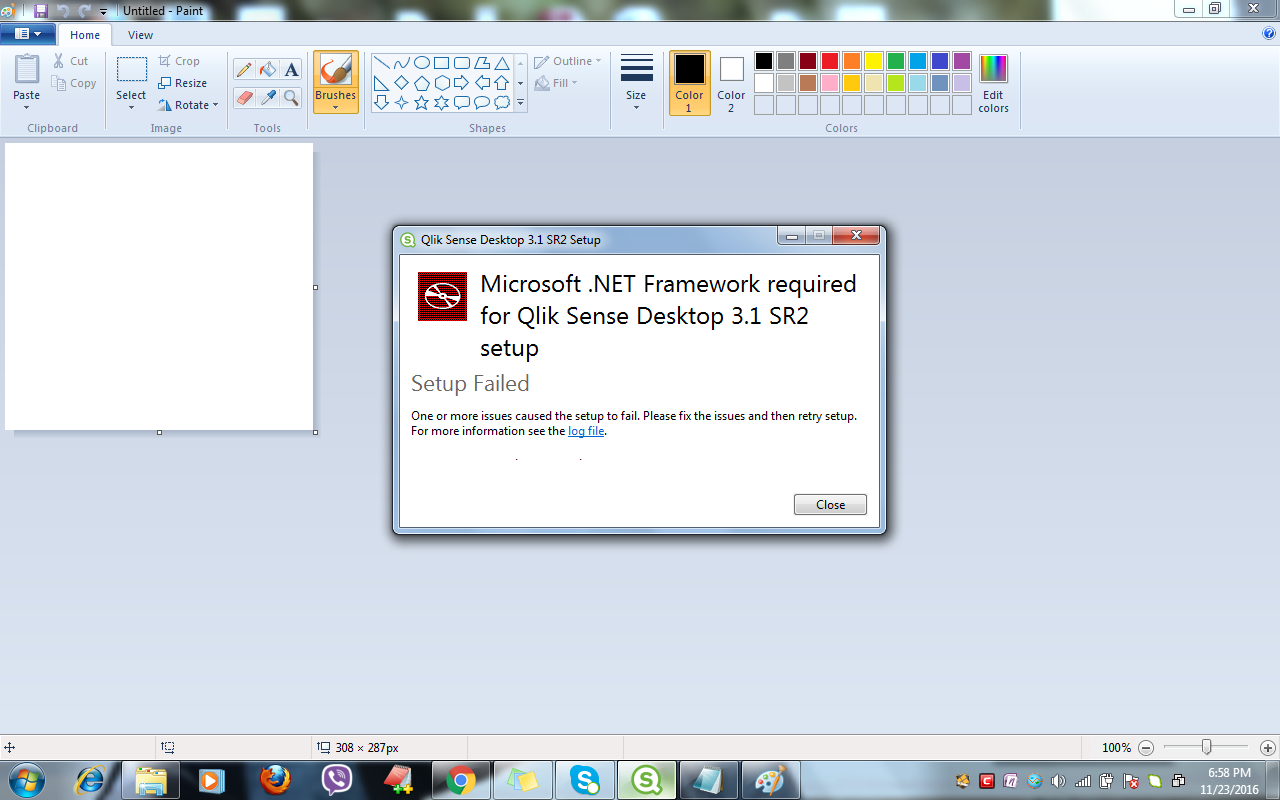
Task: Choose the Diamond shape
Action: tap(401, 82)
